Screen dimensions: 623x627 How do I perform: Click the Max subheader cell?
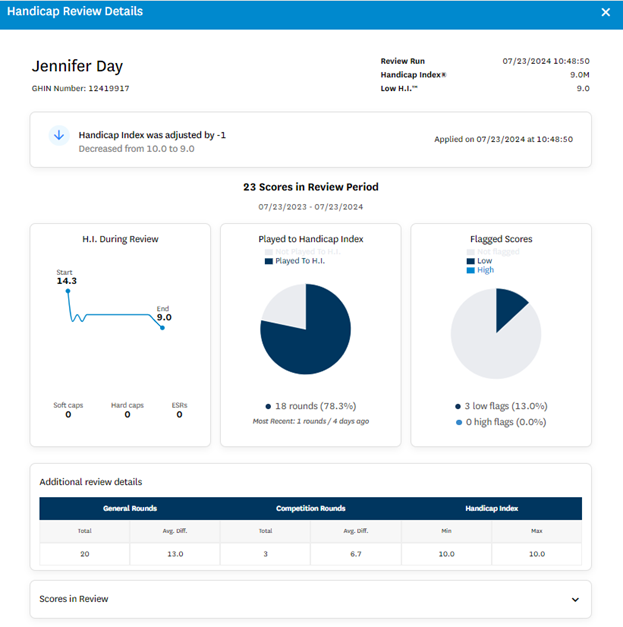pyautogui.click(x=537, y=531)
